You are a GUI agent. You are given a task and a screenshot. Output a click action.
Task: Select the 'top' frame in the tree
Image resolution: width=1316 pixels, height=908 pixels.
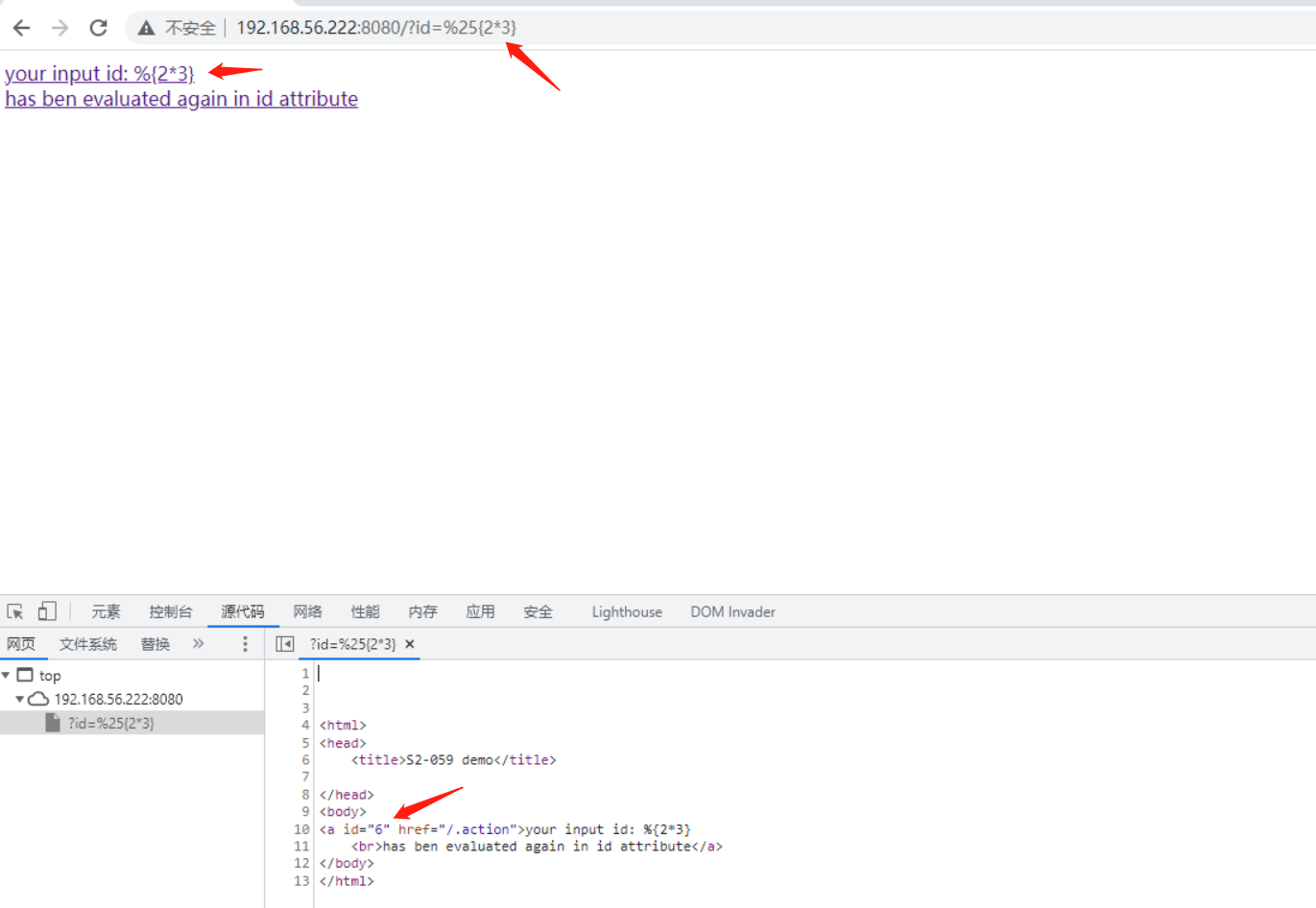pyautogui.click(x=50, y=676)
